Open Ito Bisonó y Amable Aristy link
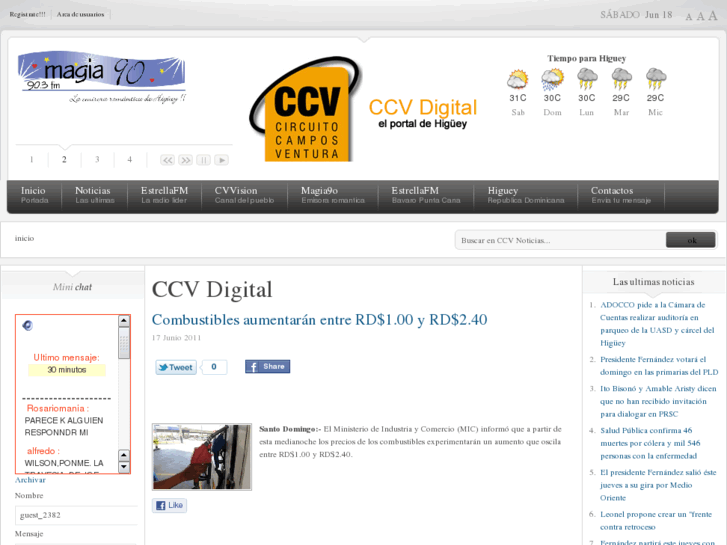 [658, 401]
